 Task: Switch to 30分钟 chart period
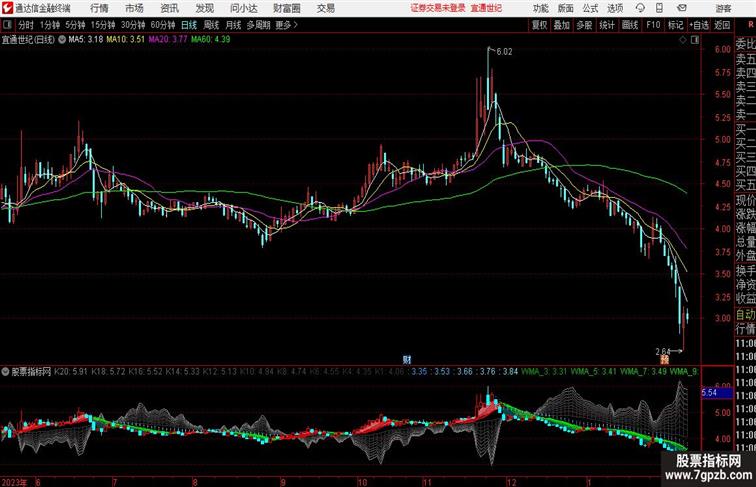pos(133,25)
